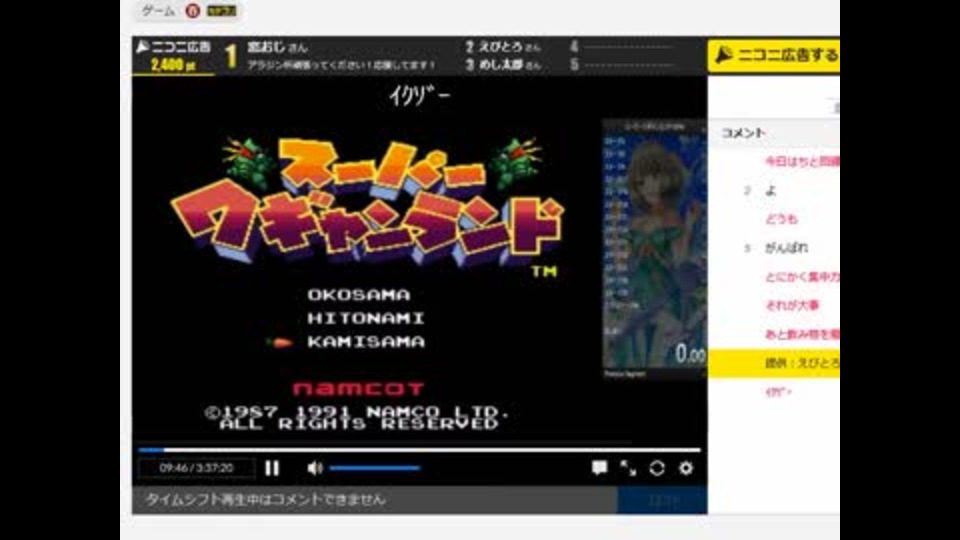Click the yellow ニコニ広告する button
Screen dimensions: 960x540
(x=774, y=56)
